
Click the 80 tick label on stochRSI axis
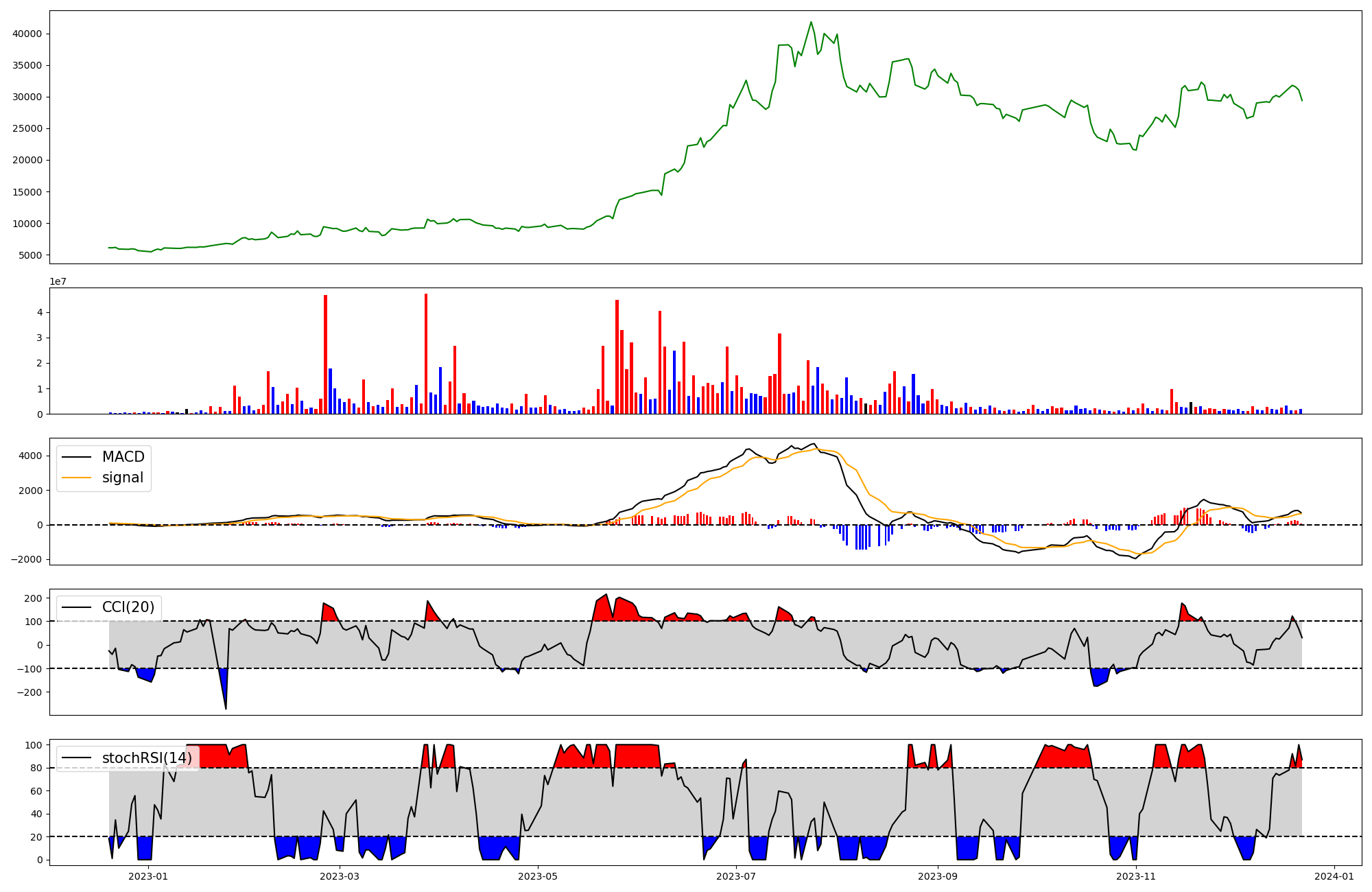[x=37, y=768]
